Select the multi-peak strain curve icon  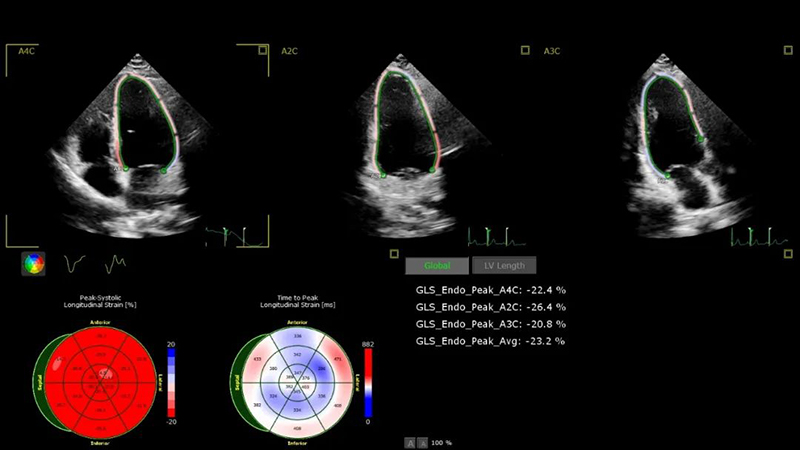[x=116, y=264]
